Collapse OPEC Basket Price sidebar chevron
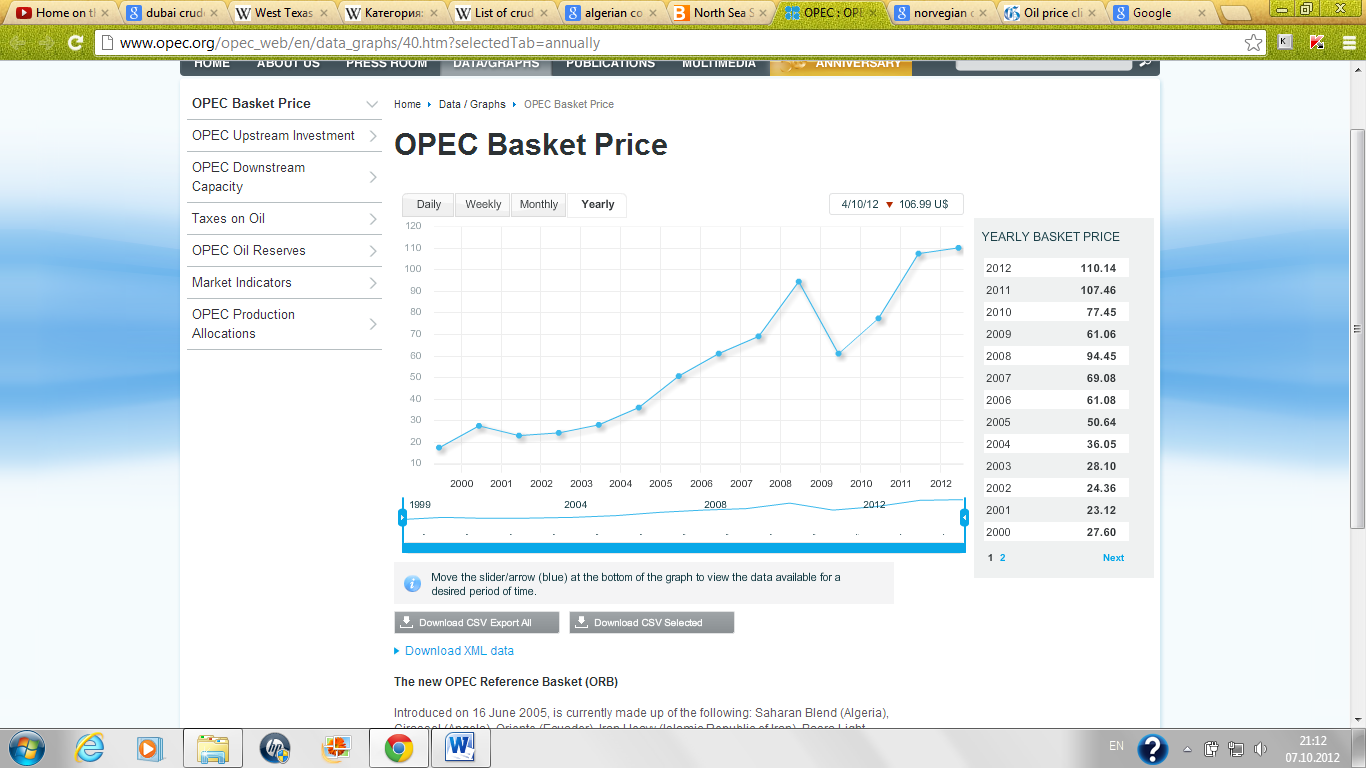Screen dimensions: 1366x768 pos(372,104)
